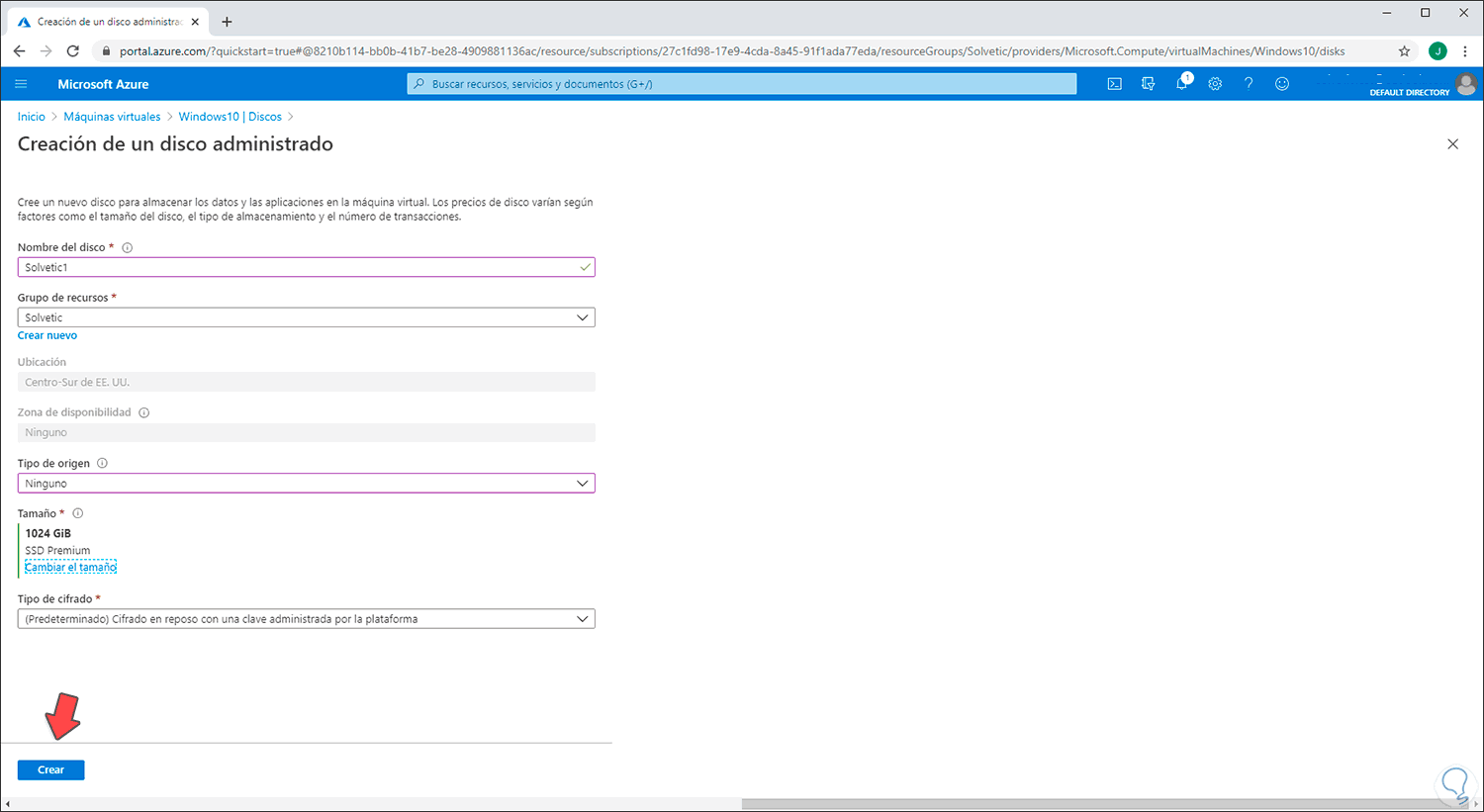The height and width of the screenshot is (812, 1484).
Task: Click the browser address bar URL
Action: [x=732, y=51]
